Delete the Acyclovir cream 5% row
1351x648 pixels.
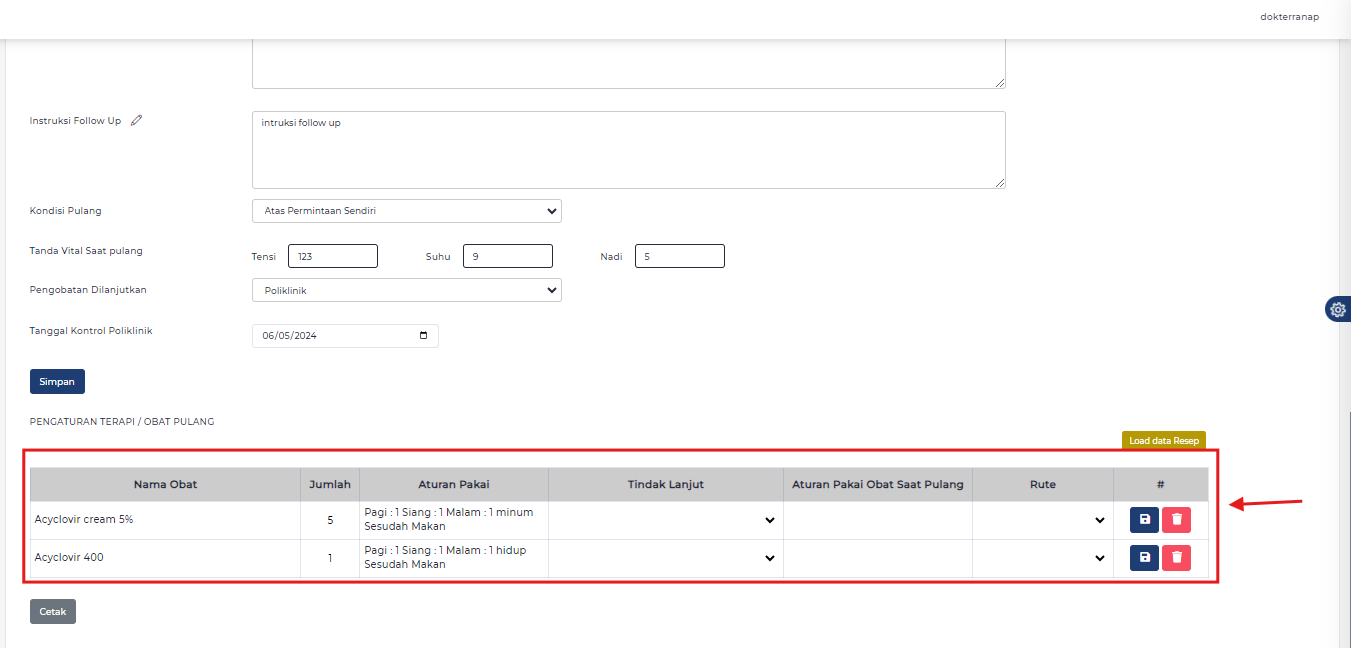1176,520
